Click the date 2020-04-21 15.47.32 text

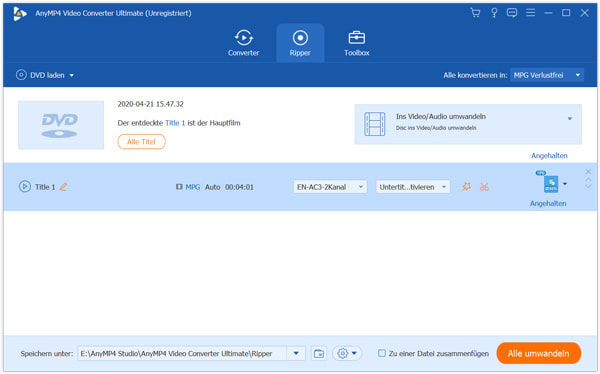tap(150, 104)
